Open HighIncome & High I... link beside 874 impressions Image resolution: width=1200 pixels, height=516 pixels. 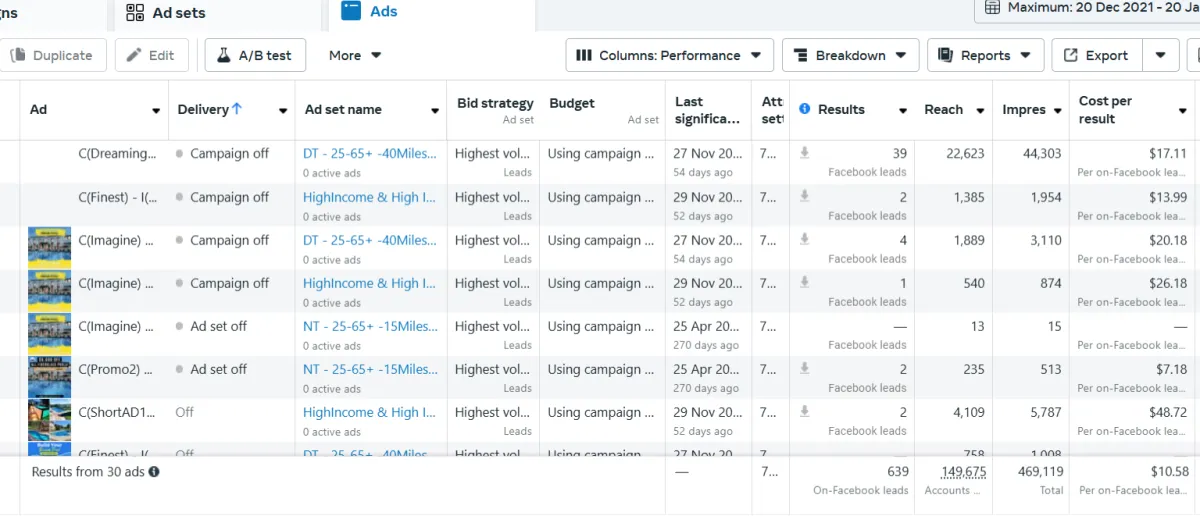pos(369,283)
